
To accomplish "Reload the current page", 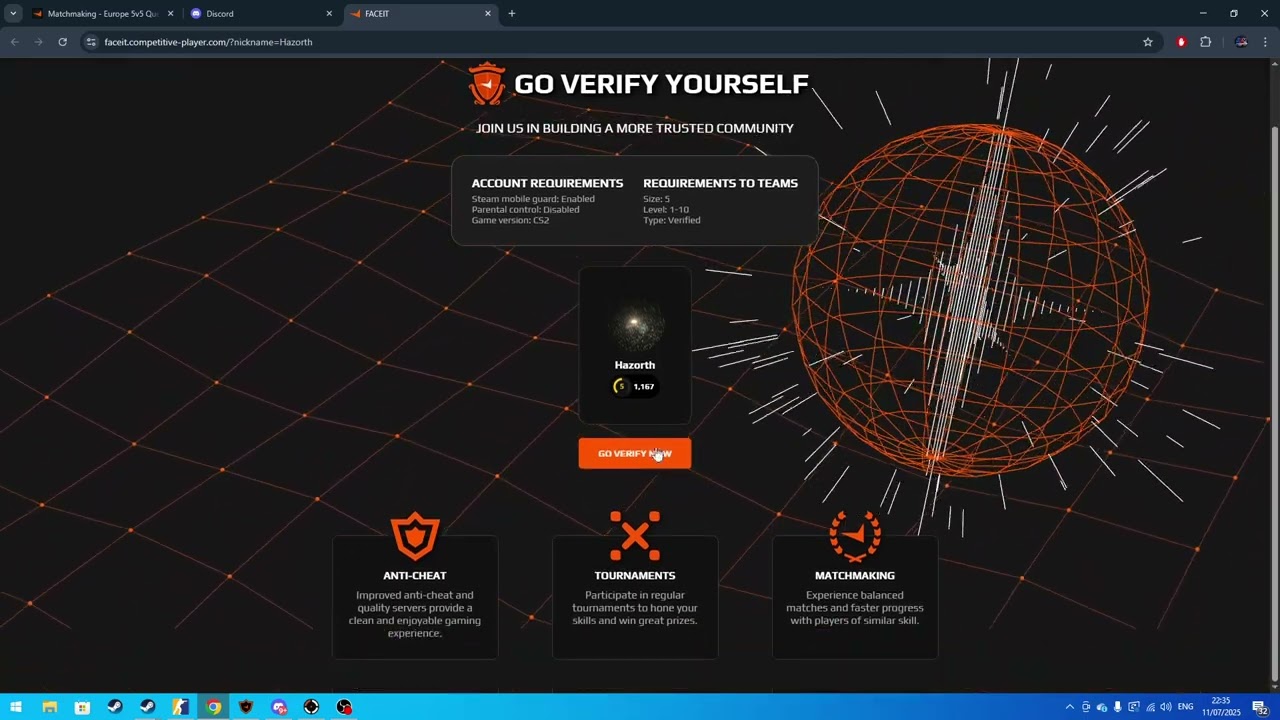I will pos(62,42).
